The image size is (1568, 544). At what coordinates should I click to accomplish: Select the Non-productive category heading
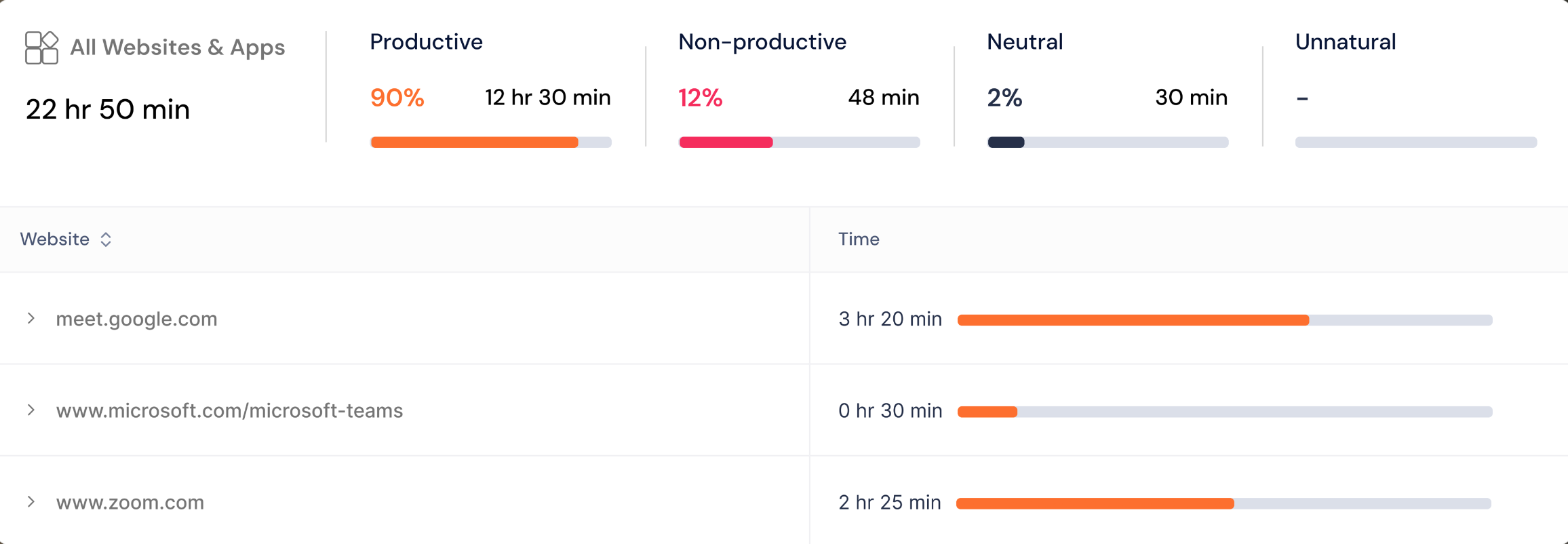click(x=762, y=42)
